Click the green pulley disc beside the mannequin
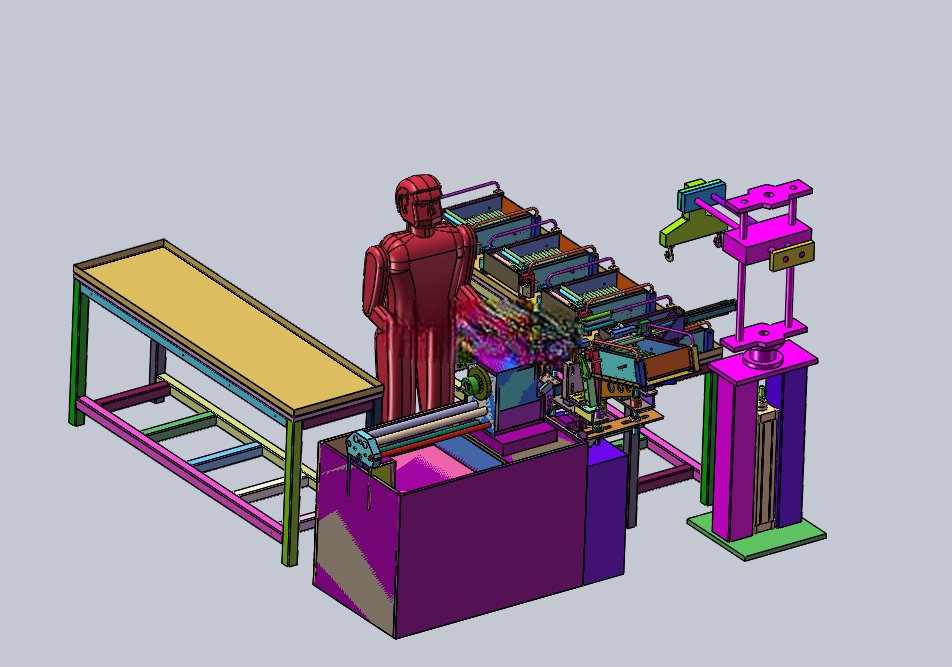 point(476,384)
